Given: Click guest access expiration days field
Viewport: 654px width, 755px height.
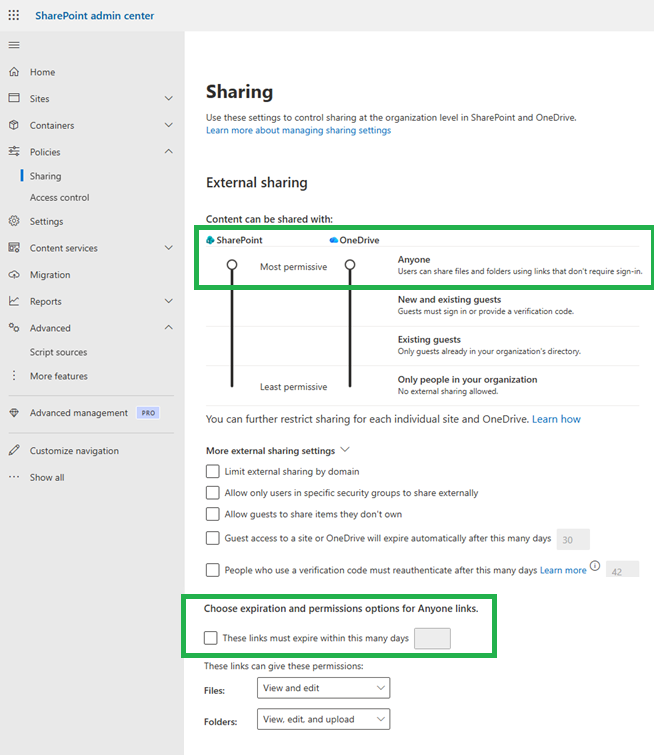Looking at the screenshot, I should tap(573, 539).
